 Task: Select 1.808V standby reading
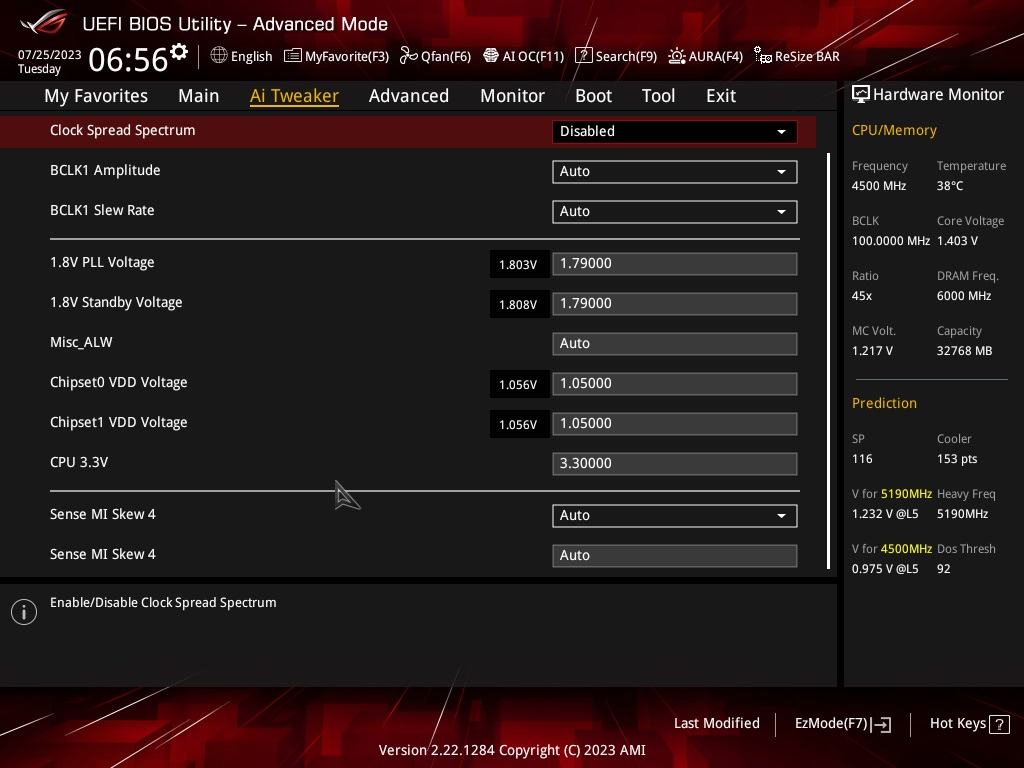[519, 304]
